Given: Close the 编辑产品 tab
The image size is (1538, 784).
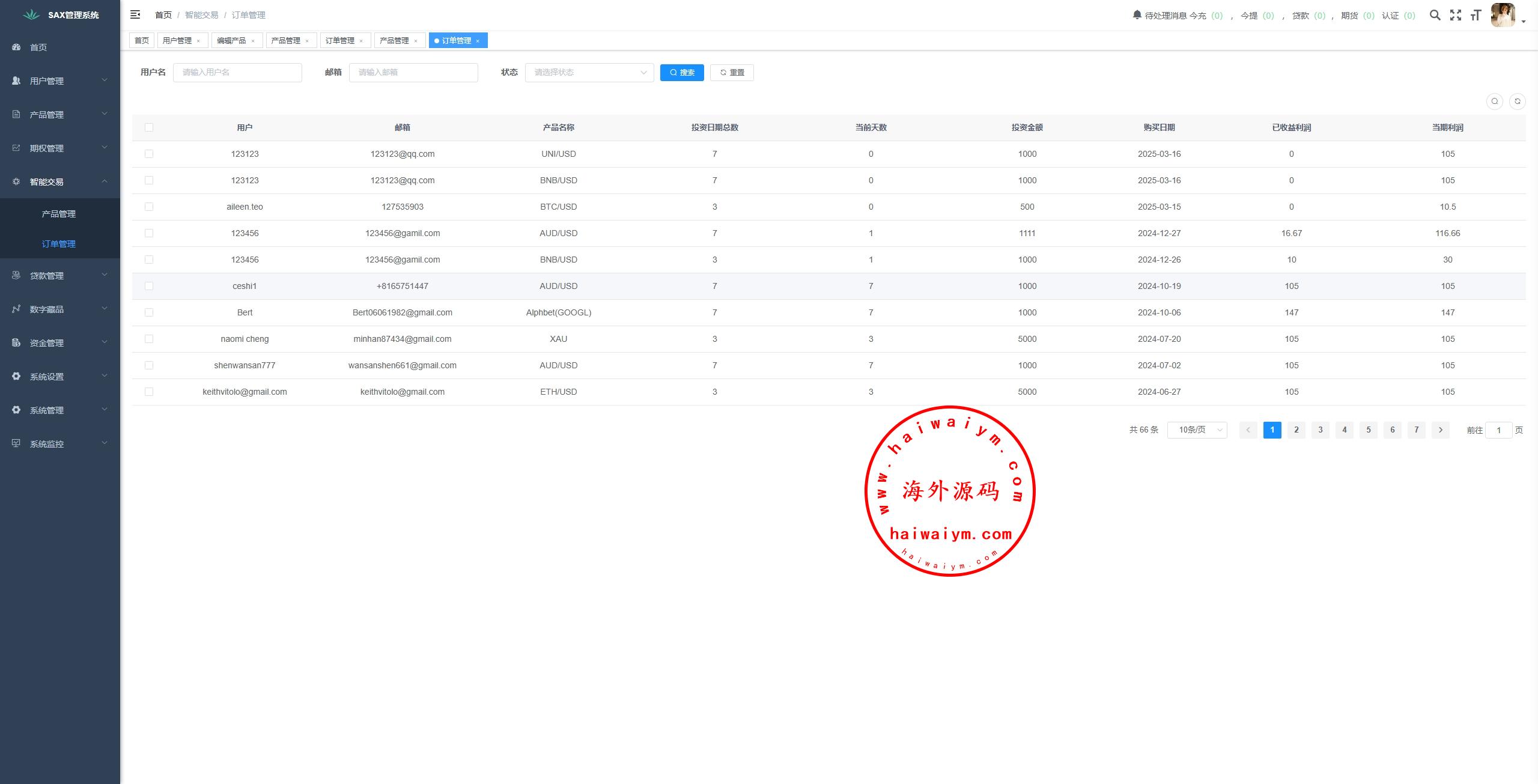Looking at the screenshot, I should (x=253, y=41).
